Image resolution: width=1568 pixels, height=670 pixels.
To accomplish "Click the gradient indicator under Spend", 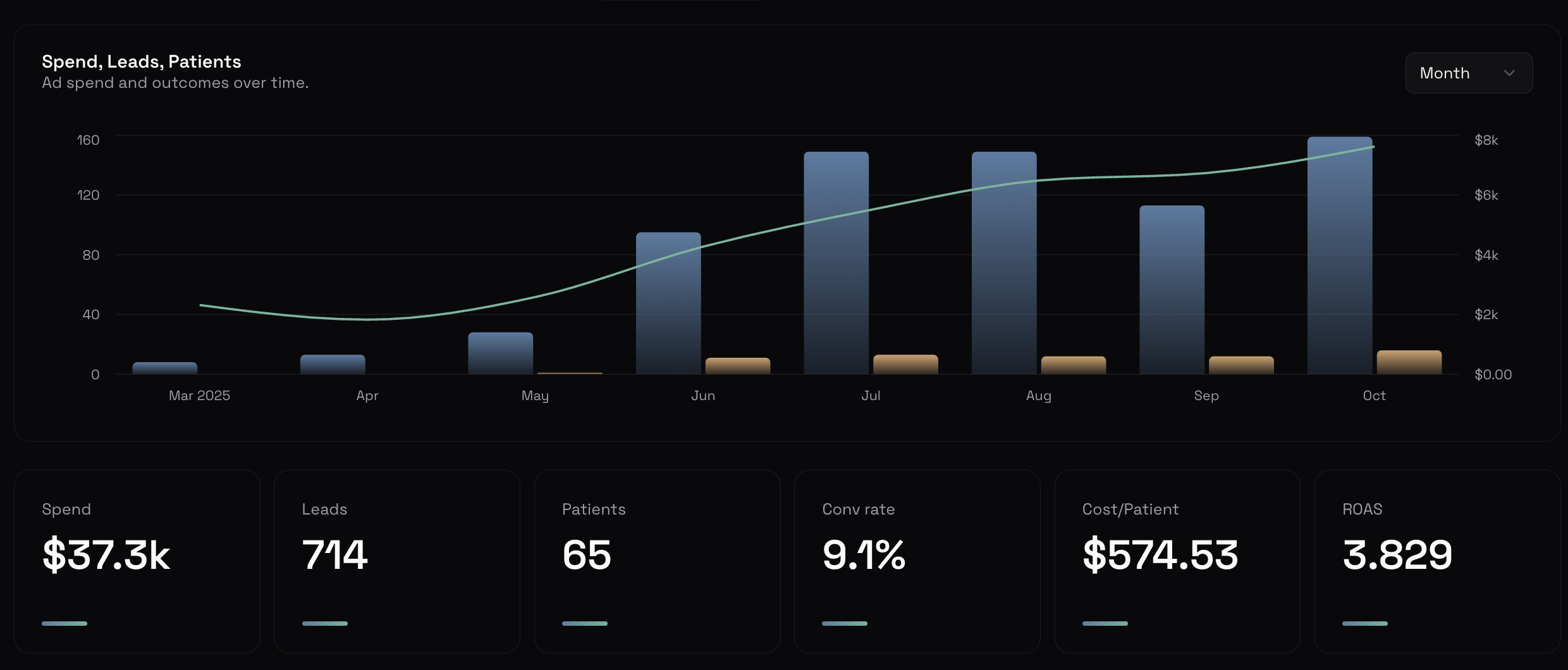I will point(64,623).
